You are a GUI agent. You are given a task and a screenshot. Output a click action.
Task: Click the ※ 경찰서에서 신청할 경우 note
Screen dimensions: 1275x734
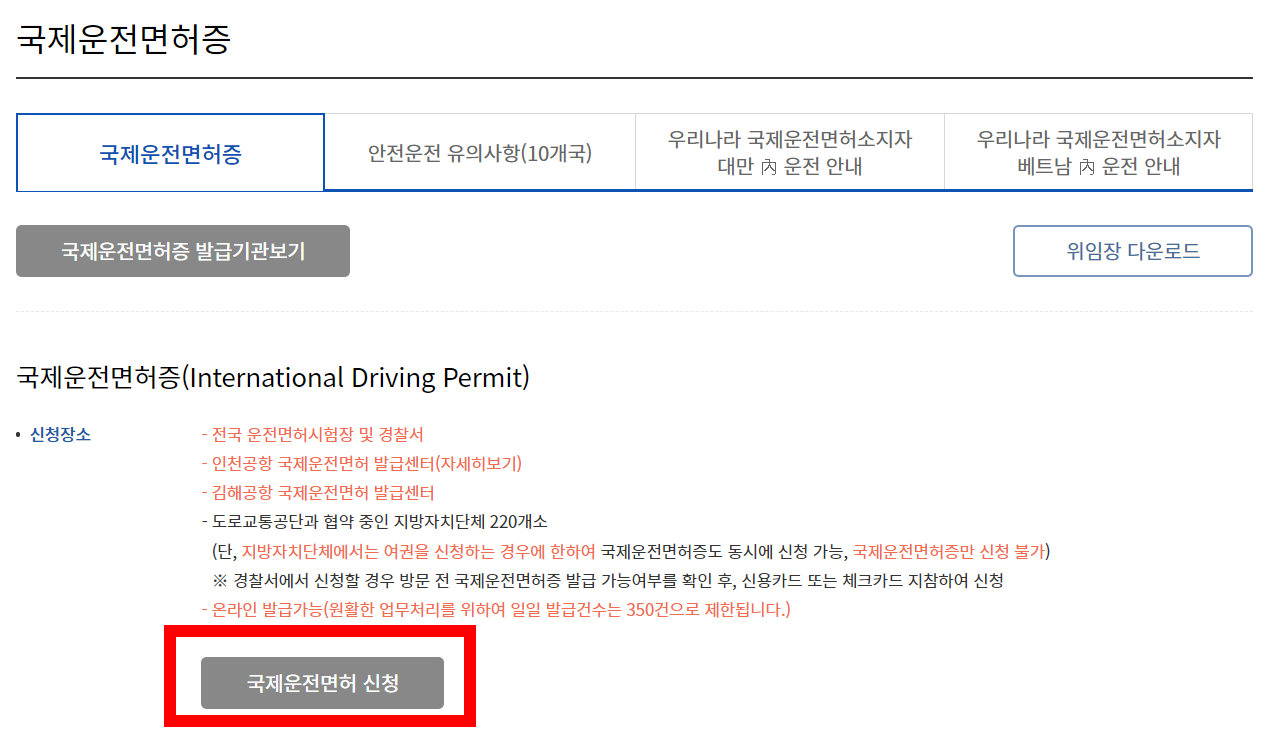[x=608, y=580]
